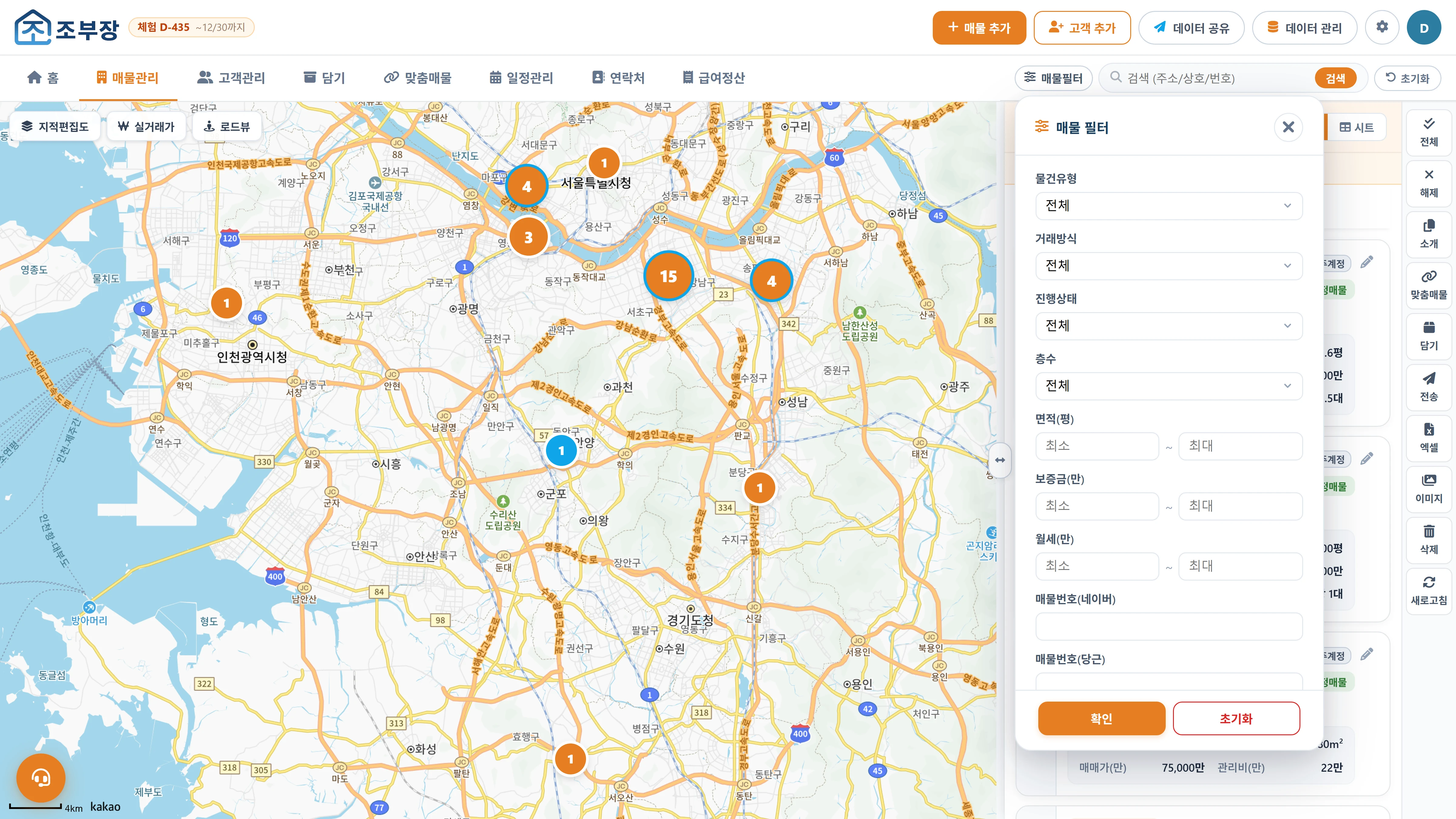Click the map cluster marker labeled 15
Viewport: 1456px width, 819px height.
[x=668, y=276]
